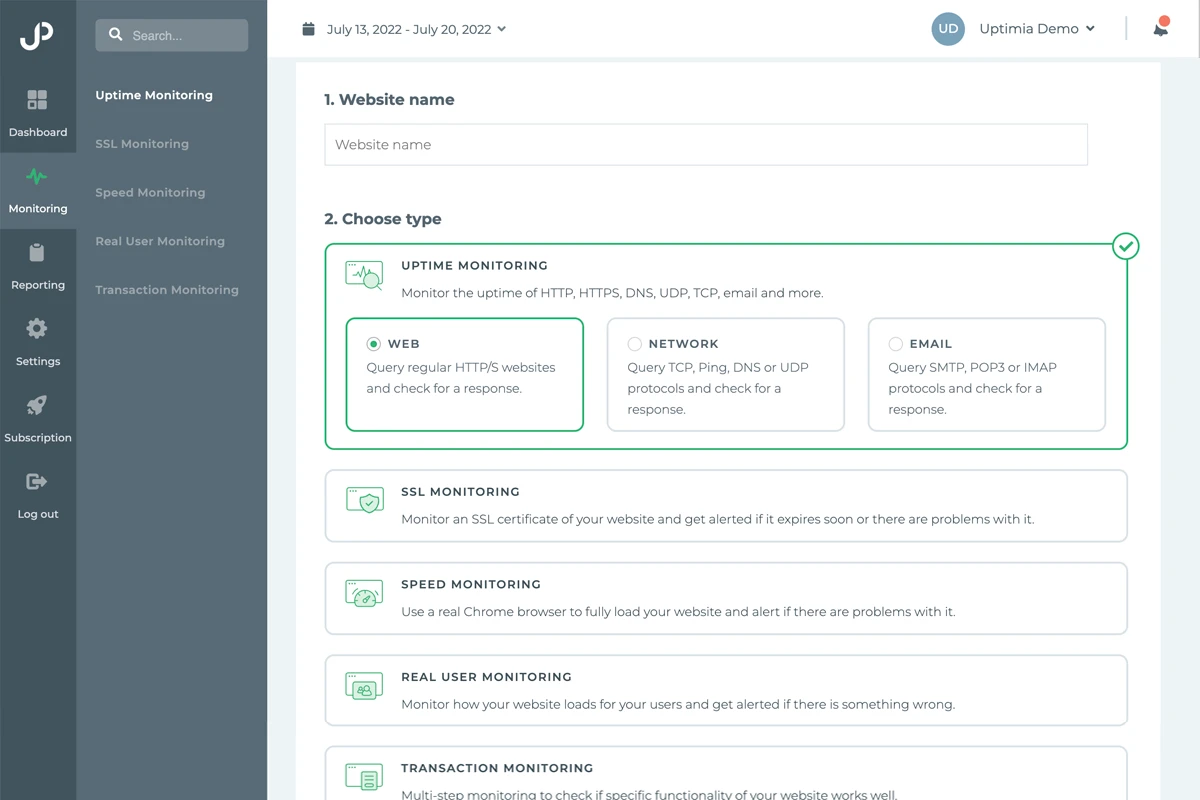The width and height of the screenshot is (1200, 800).
Task: Click the UPTIME MONITORING card heading
Action: (x=474, y=266)
